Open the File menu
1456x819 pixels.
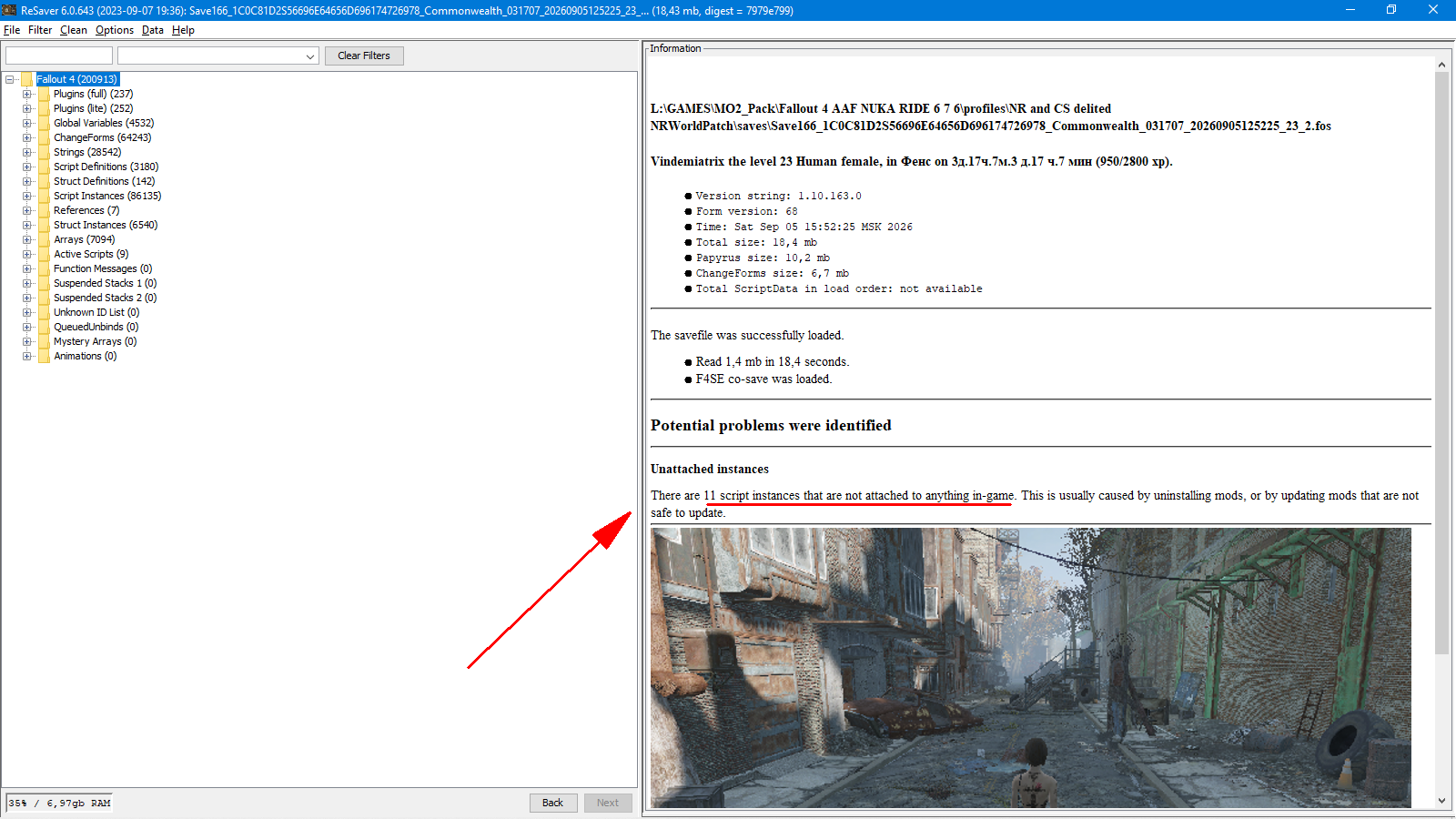pos(12,30)
